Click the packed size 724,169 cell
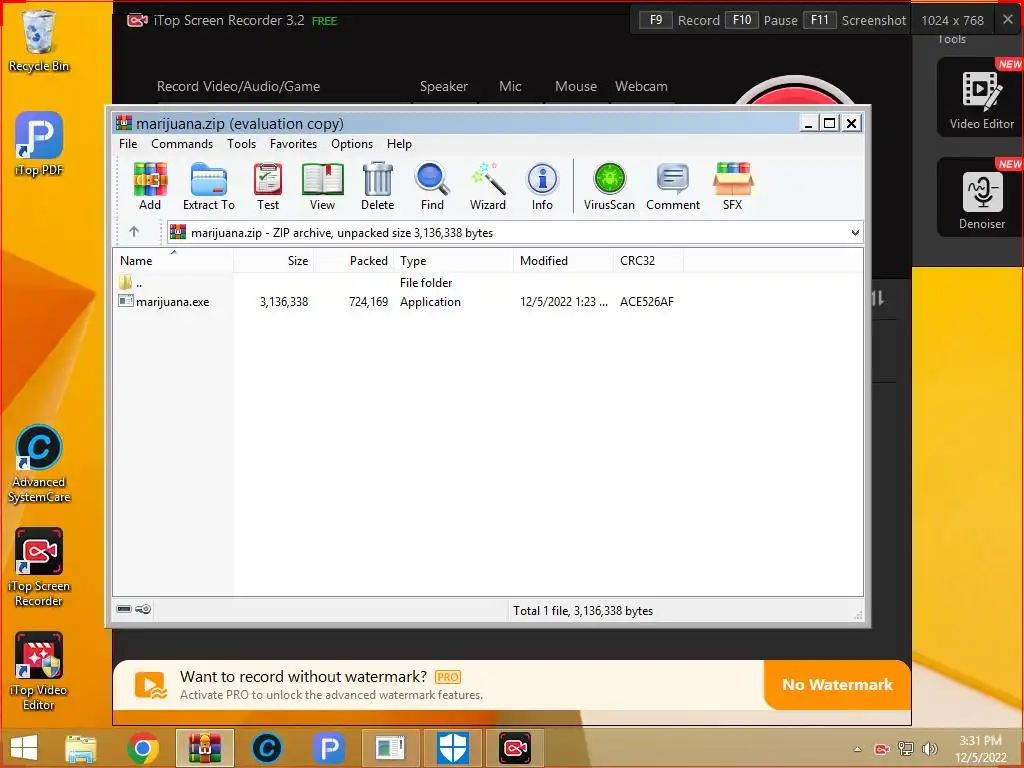The width and height of the screenshot is (1024, 768). point(368,302)
